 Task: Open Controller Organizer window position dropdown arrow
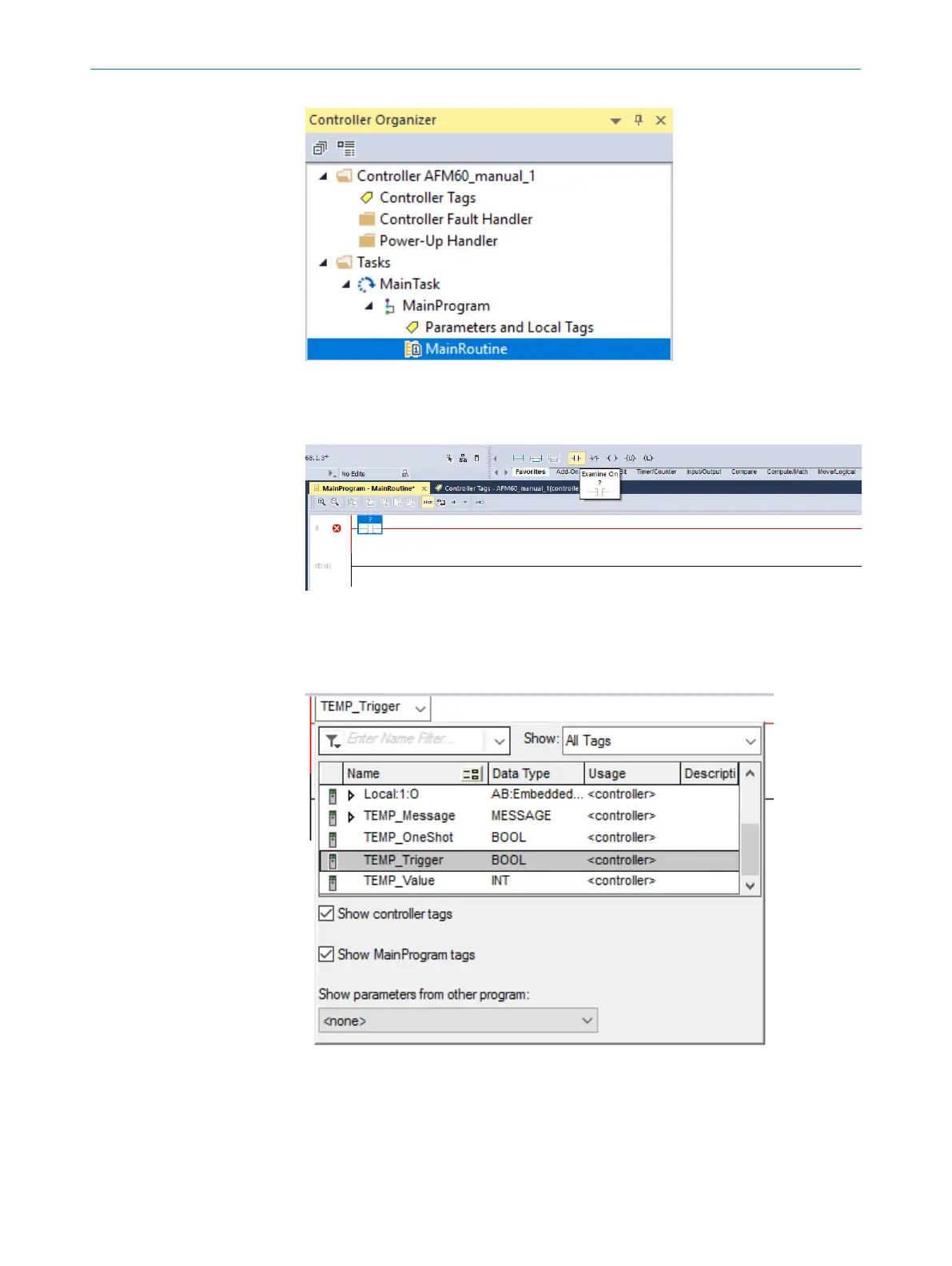tap(615, 121)
